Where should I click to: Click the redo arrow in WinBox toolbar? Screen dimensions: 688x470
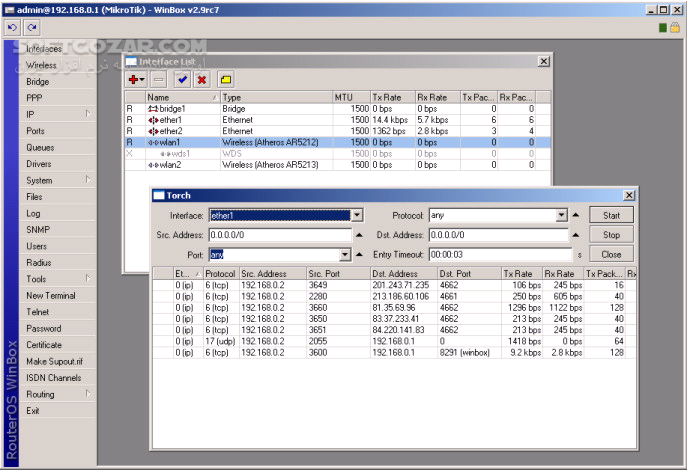tap(32, 28)
